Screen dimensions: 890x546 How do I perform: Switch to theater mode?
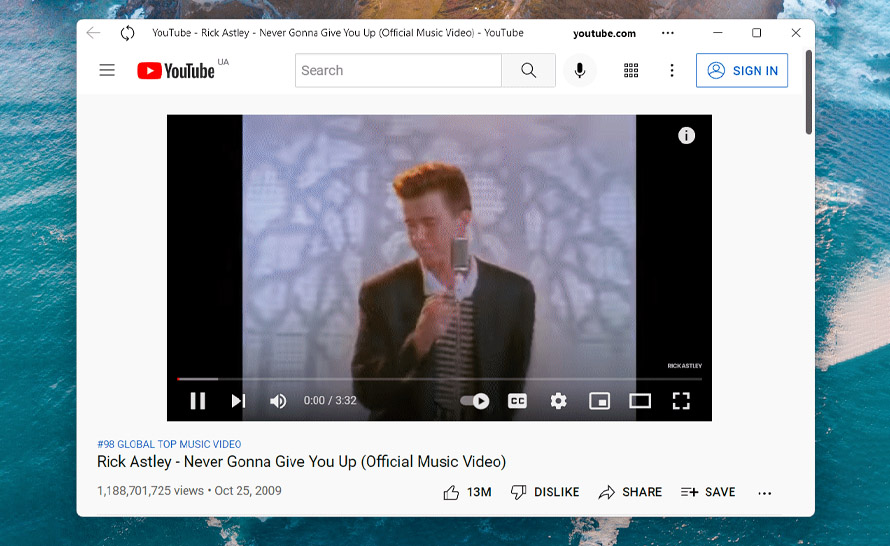pos(640,401)
